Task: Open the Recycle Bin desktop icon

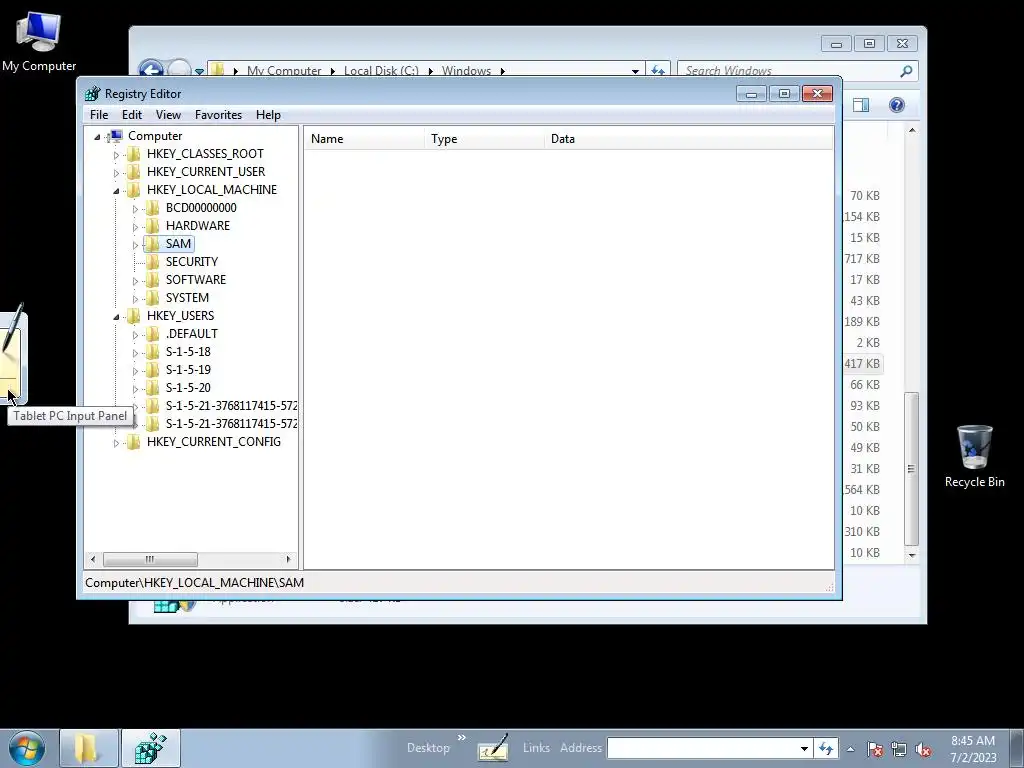Action: (974, 456)
